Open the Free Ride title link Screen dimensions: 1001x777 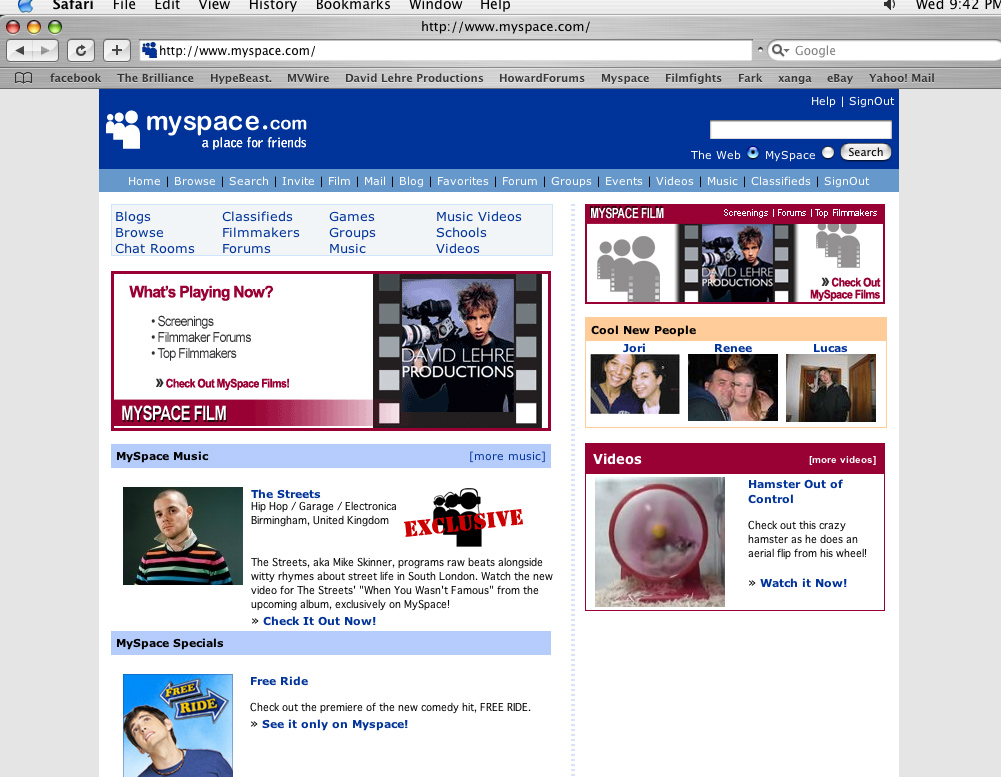click(279, 681)
